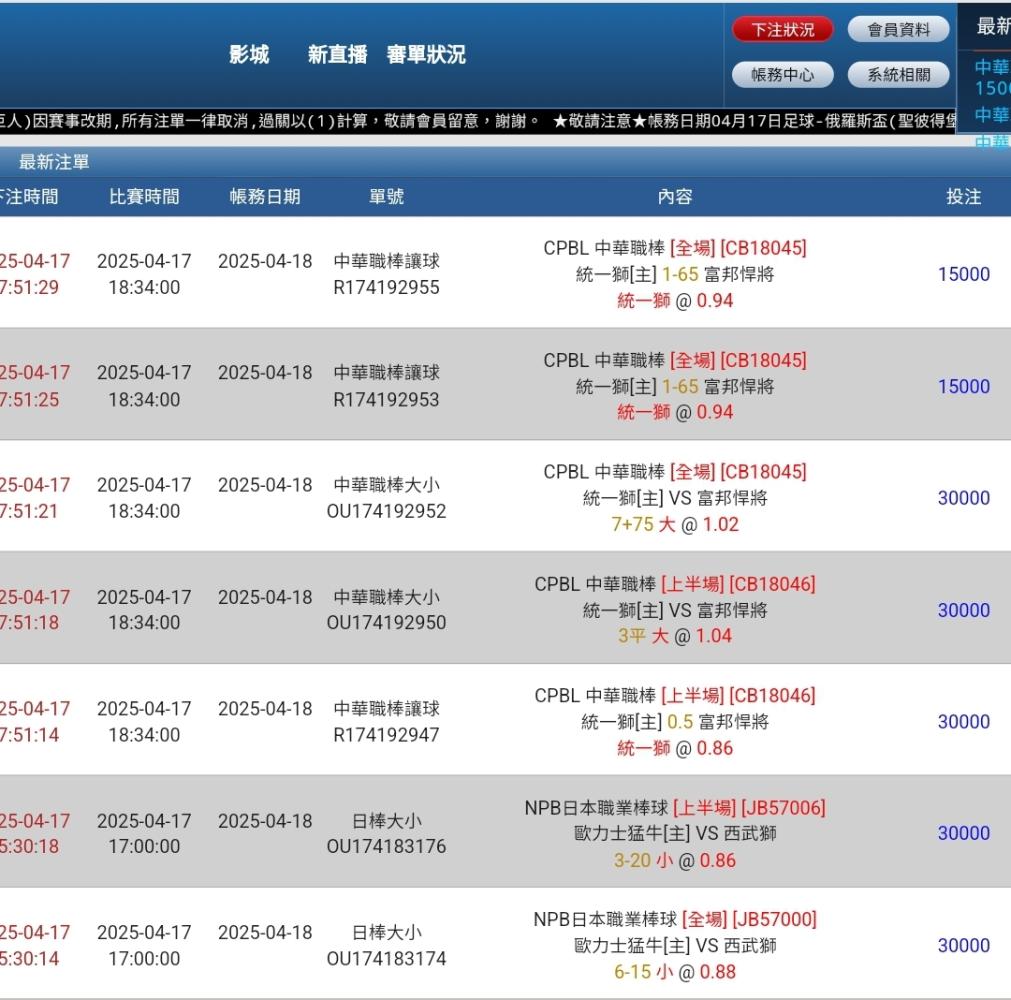Select order number OU174192950
The width and height of the screenshot is (1011, 1000).
tap(386, 623)
